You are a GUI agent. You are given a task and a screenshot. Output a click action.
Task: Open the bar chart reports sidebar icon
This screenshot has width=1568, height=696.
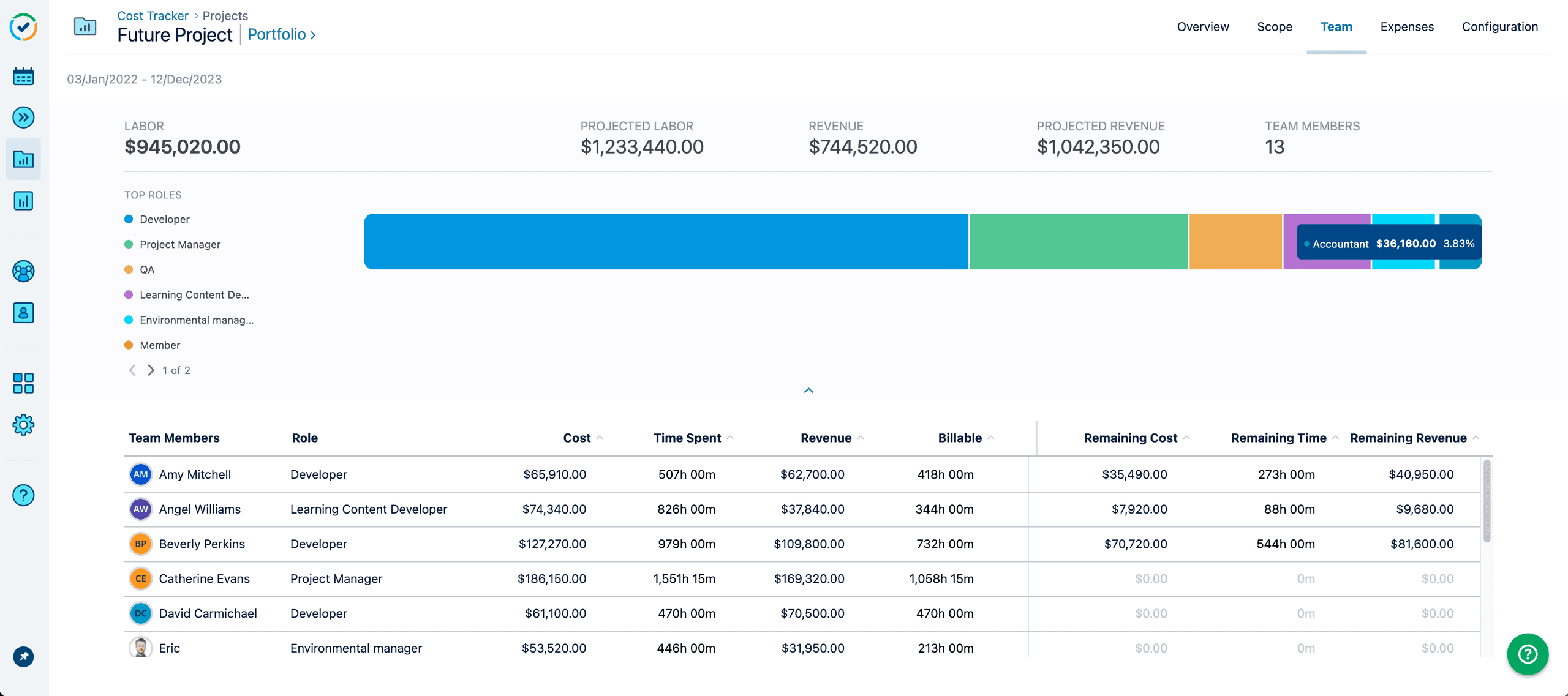[x=23, y=201]
